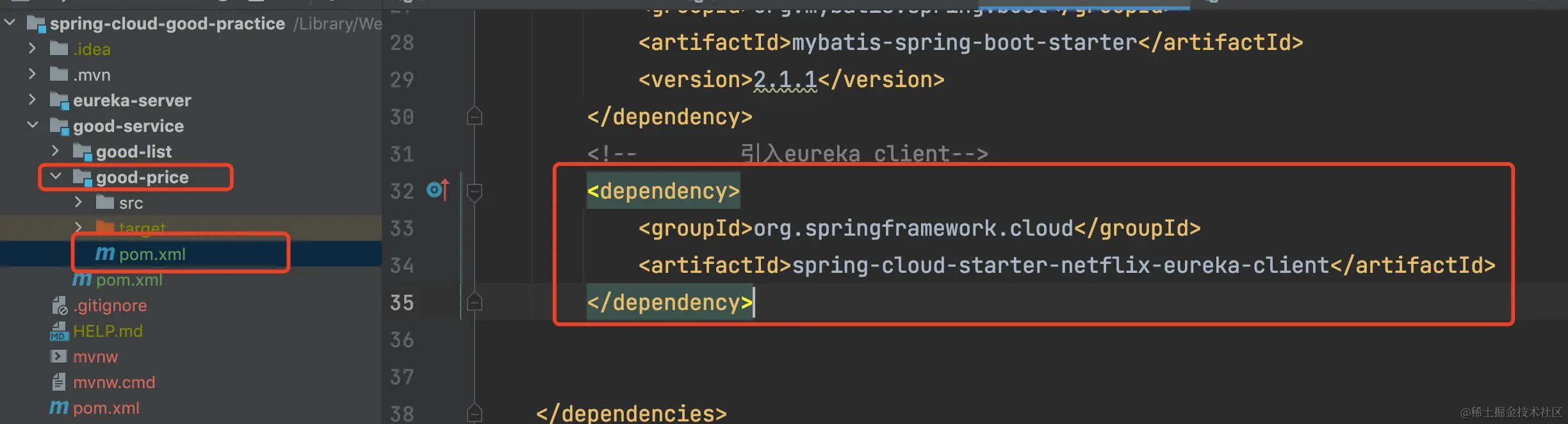
Task: Collapse the spring-cloud-good-practice project root
Action: click(x=10, y=23)
